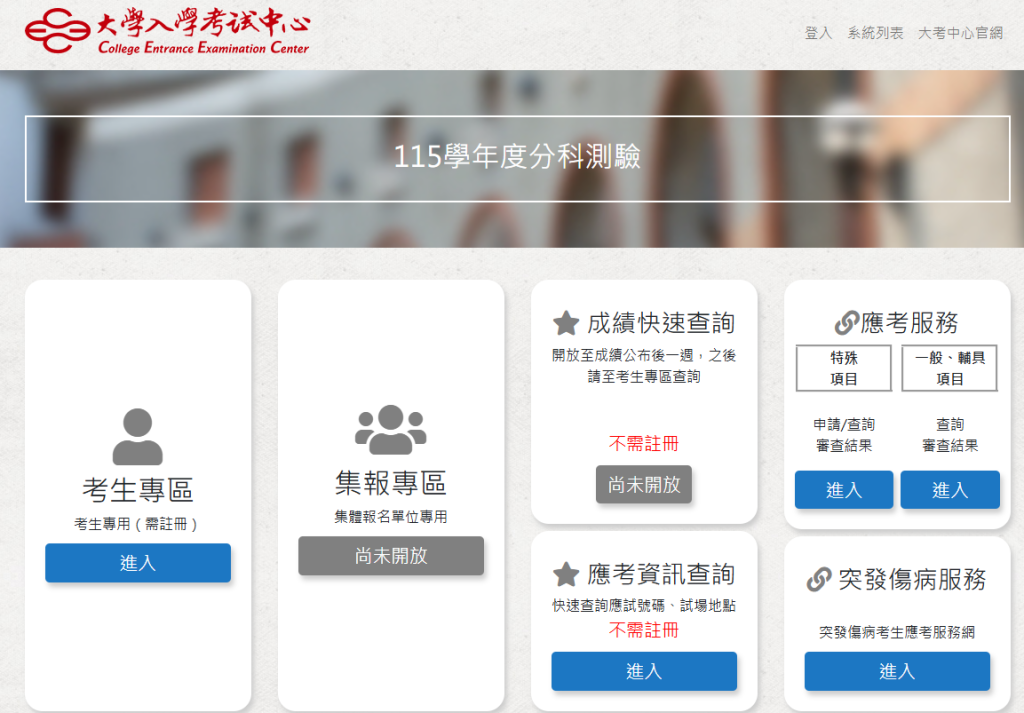Click 進入 under 申請/查詢審查結果
Image resolution: width=1024 pixels, height=713 pixels.
844,490
